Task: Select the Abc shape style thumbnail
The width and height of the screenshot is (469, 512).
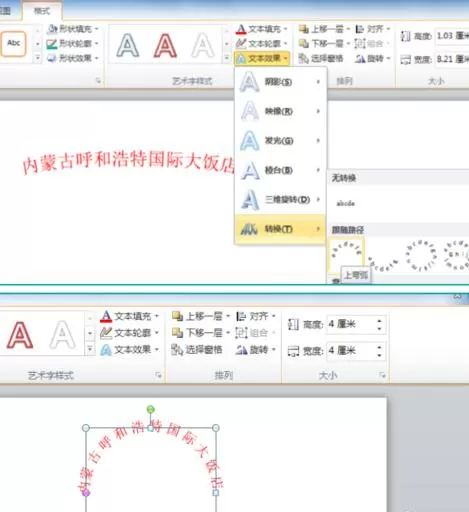Action: point(13,43)
